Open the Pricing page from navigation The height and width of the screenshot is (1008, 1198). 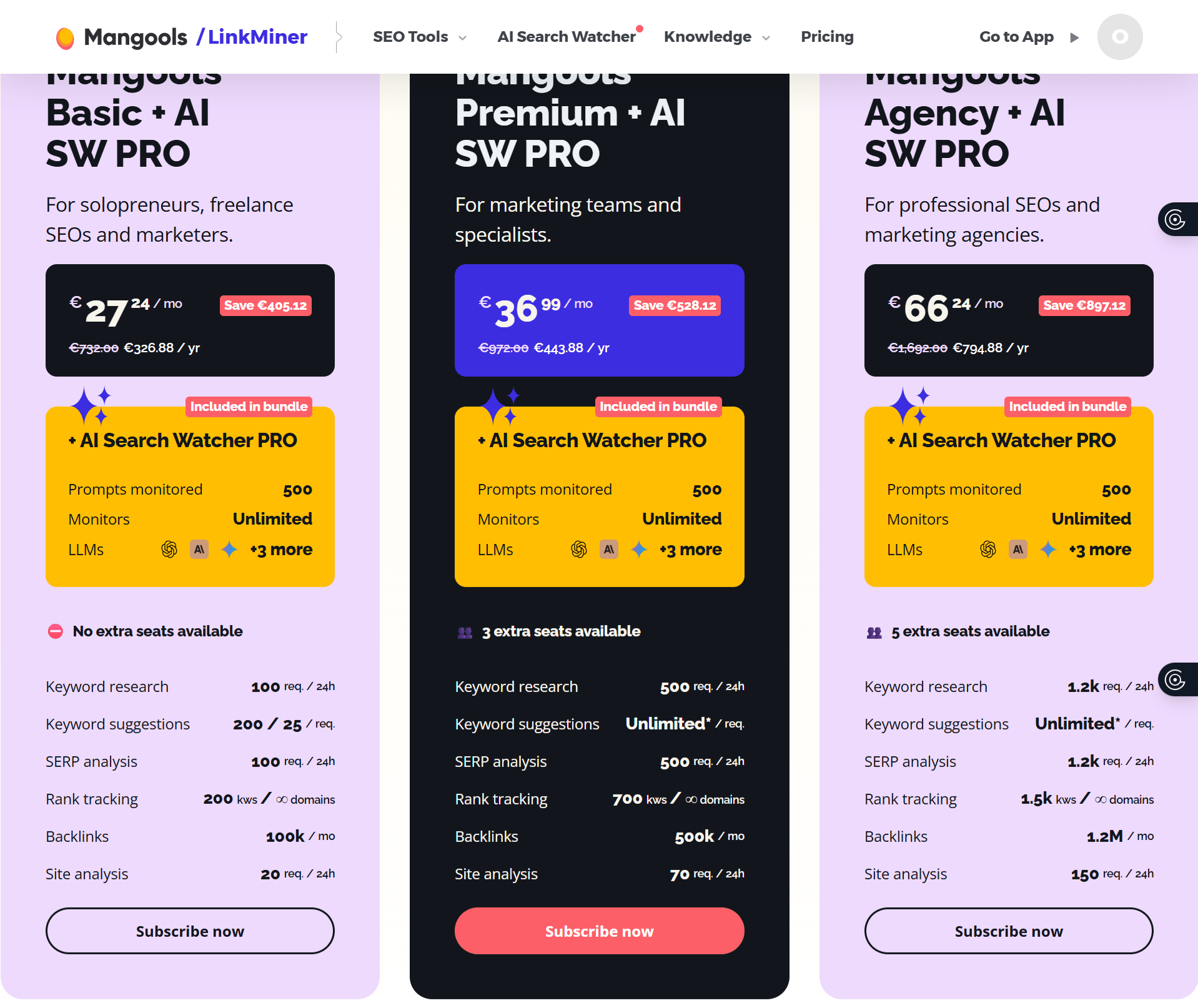827,37
